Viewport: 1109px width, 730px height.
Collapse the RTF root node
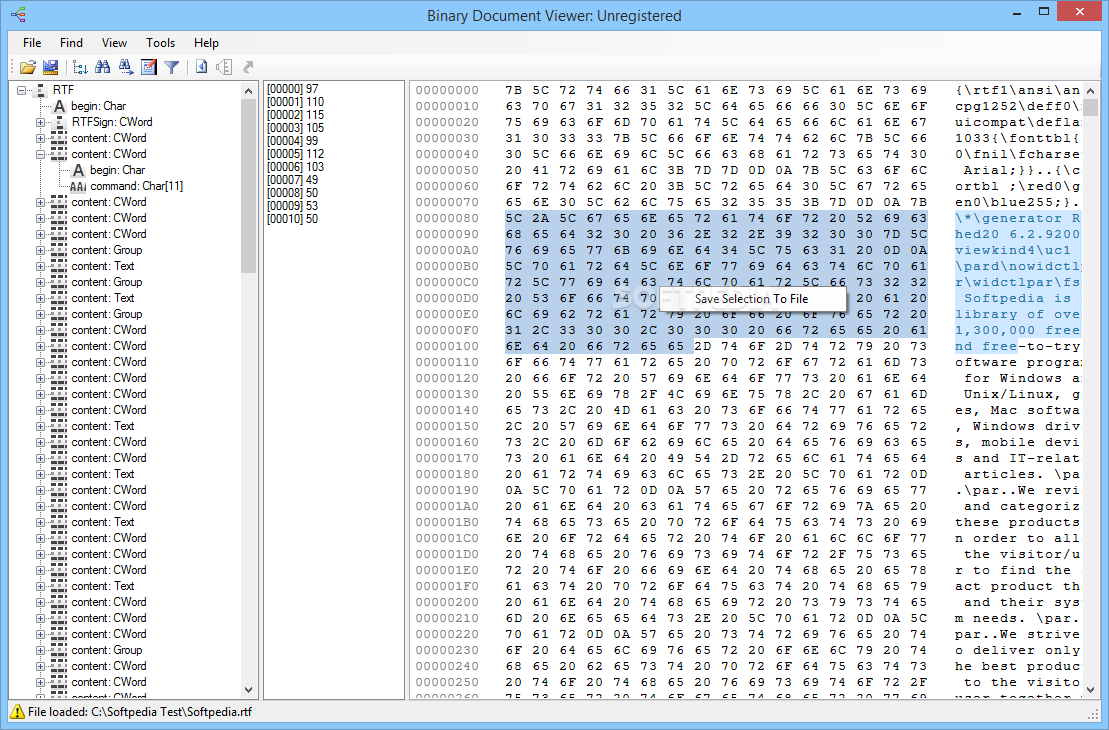(x=21, y=90)
